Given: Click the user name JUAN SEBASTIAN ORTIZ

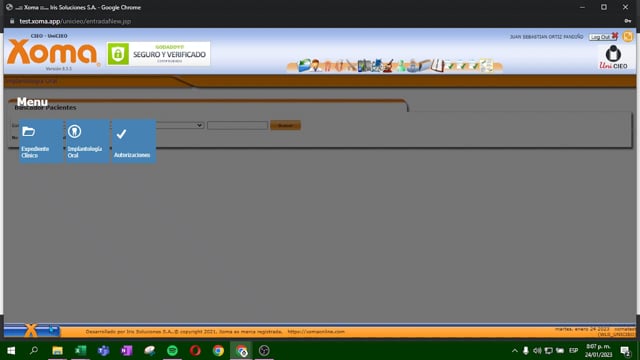Looking at the screenshot, I should pyautogui.click(x=547, y=37).
